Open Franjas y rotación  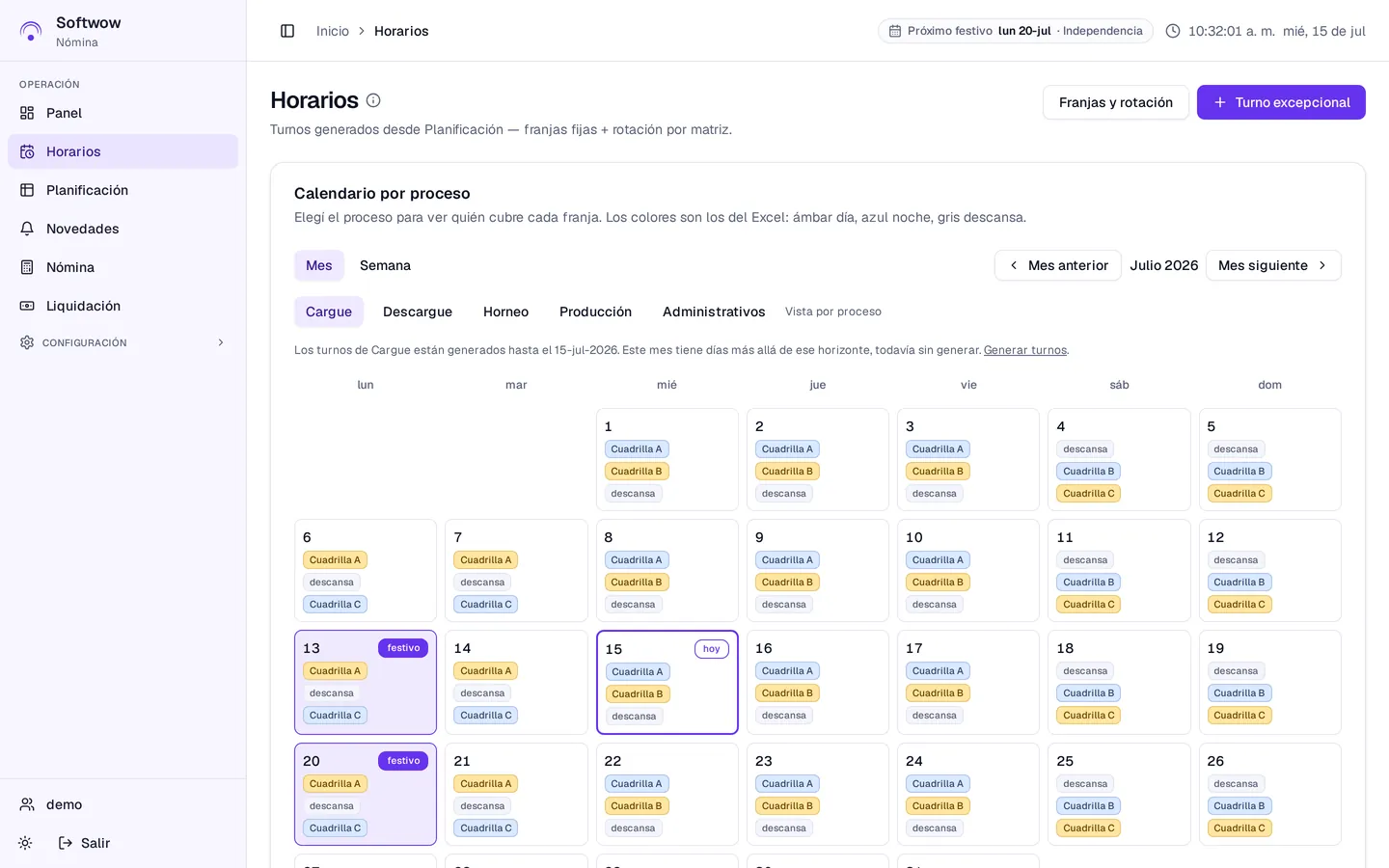[1116, 102]
